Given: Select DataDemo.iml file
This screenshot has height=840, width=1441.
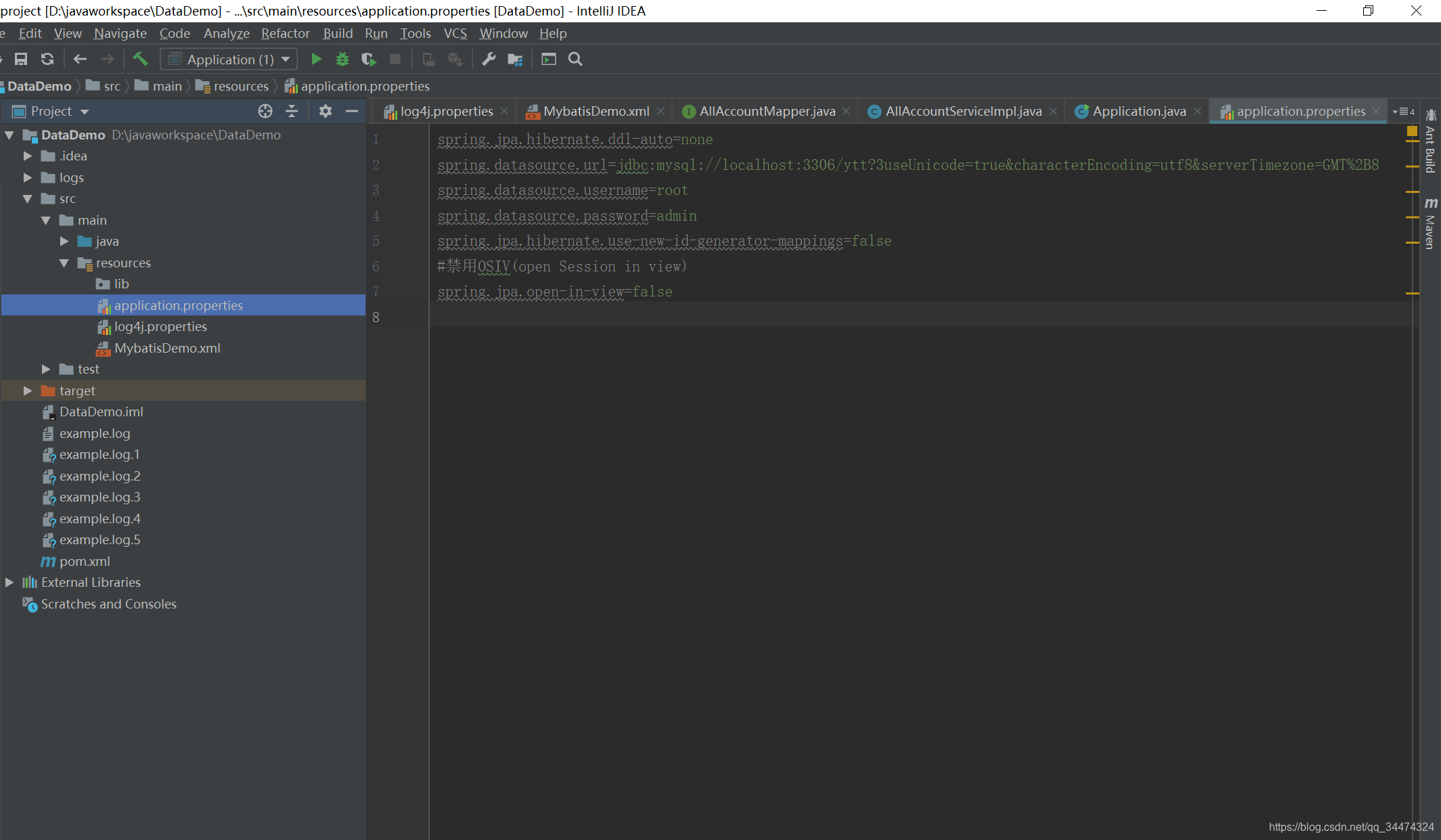Looking at the screenshot, I should coord(101,412).
